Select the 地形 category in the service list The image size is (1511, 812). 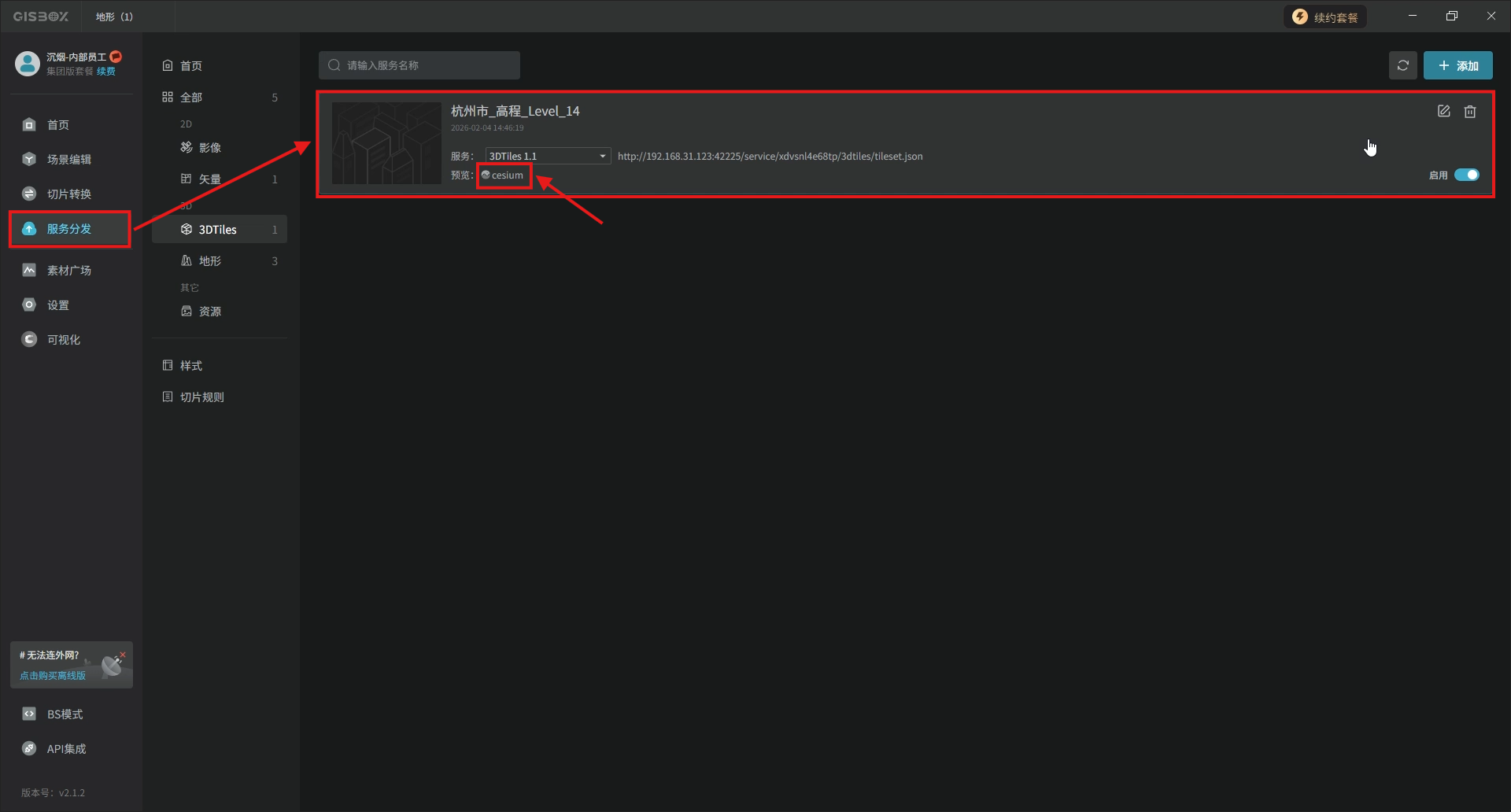[209, 261]
